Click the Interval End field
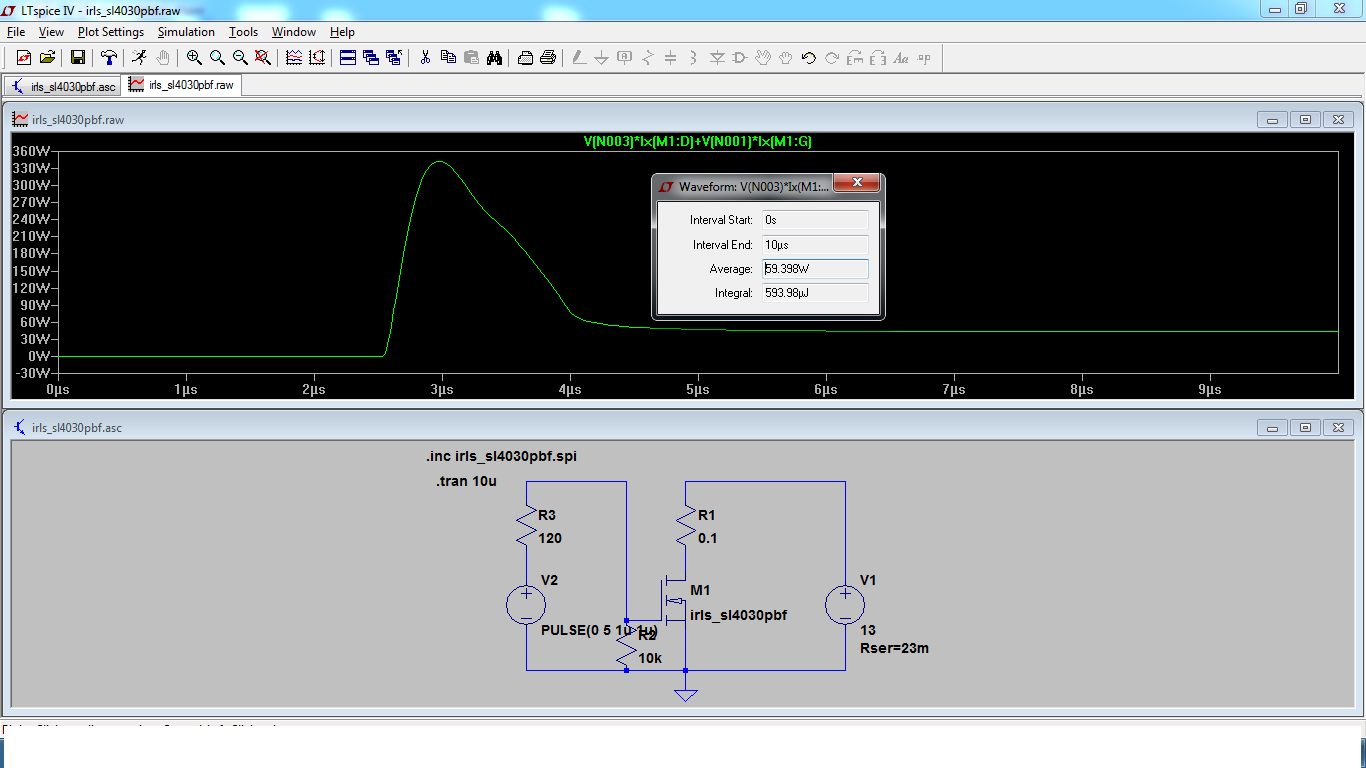 tap(815, 244)
